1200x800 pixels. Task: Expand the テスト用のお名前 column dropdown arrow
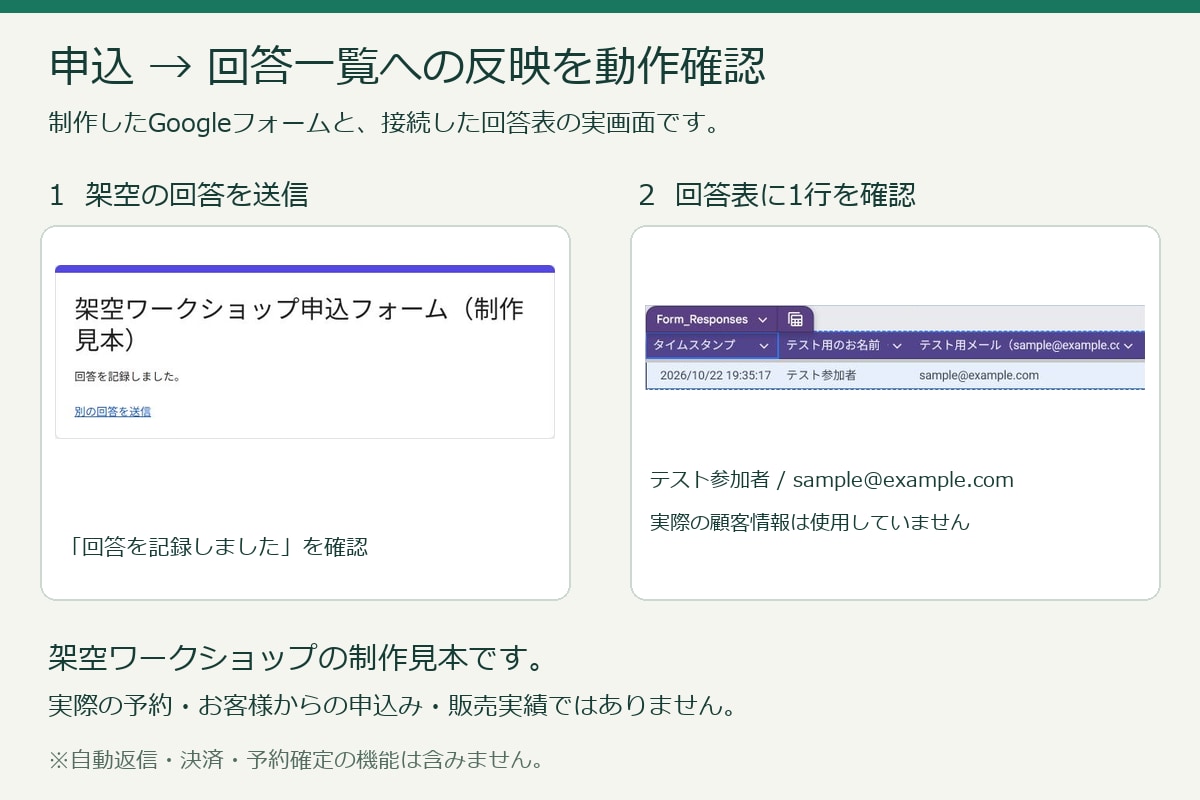coord(897,346)
